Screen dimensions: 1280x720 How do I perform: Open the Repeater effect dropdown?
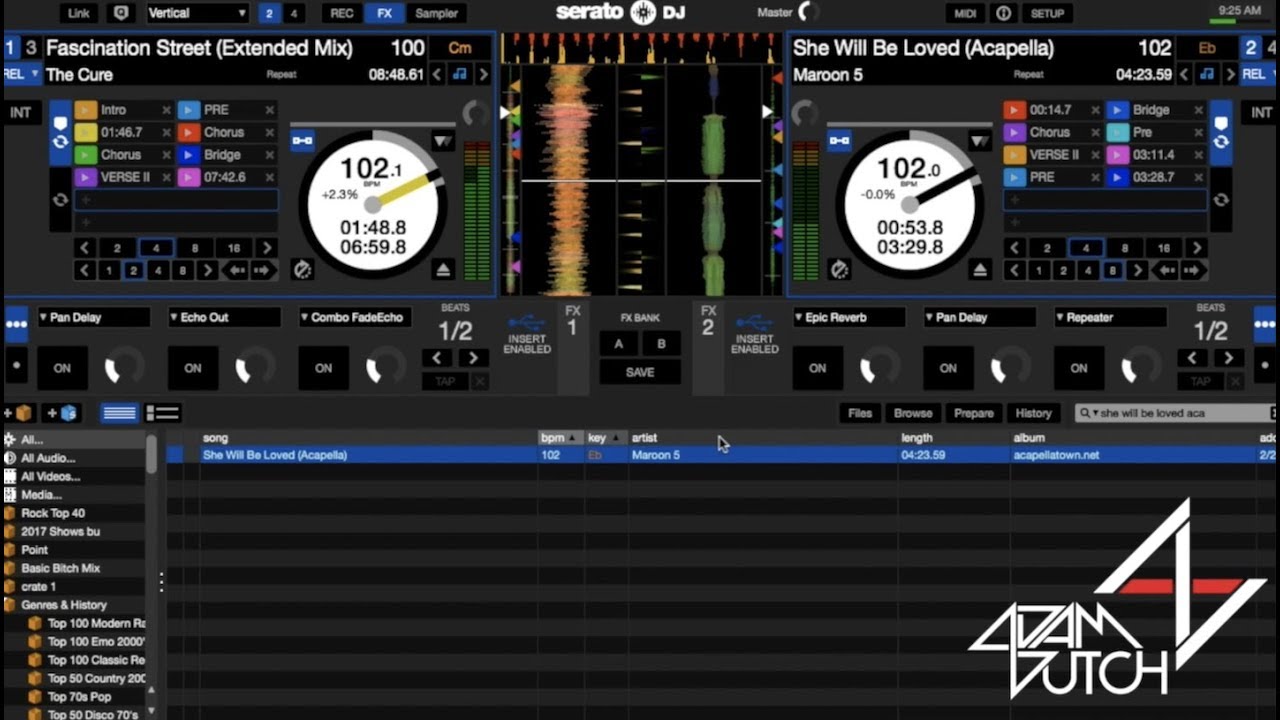click(x=1111, y=317)
